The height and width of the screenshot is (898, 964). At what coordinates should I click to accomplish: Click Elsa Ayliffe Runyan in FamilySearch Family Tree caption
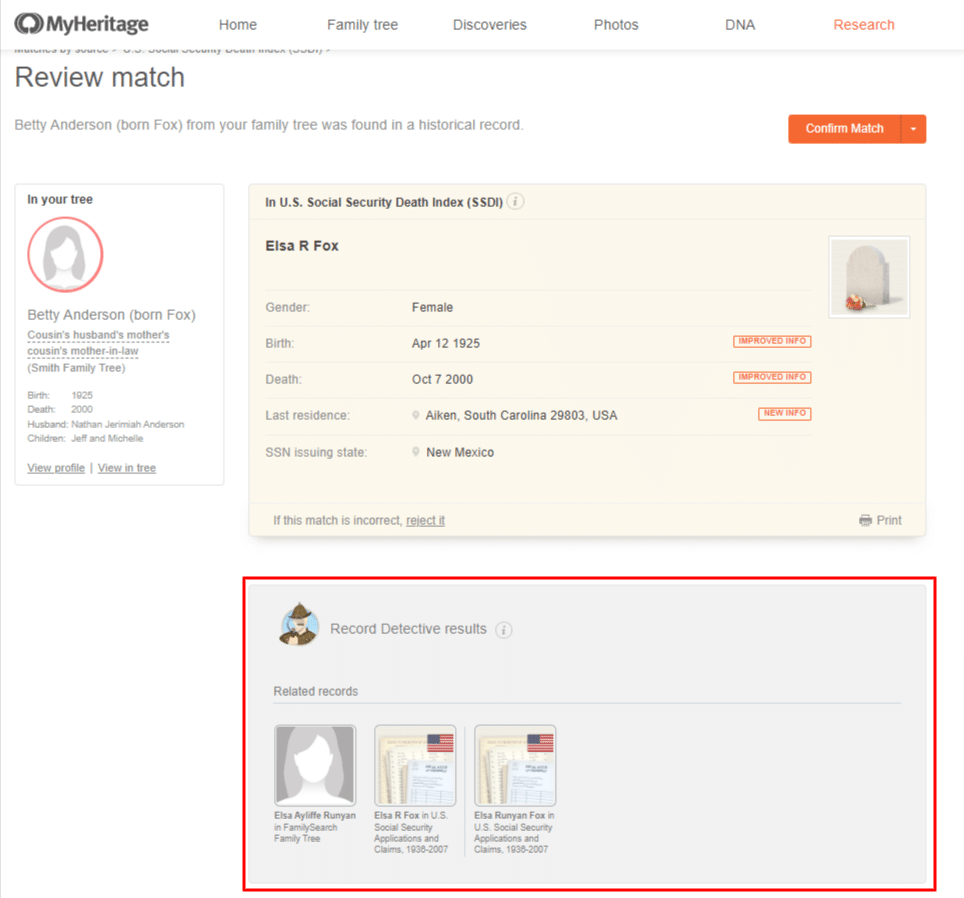(x=315, y=827)
